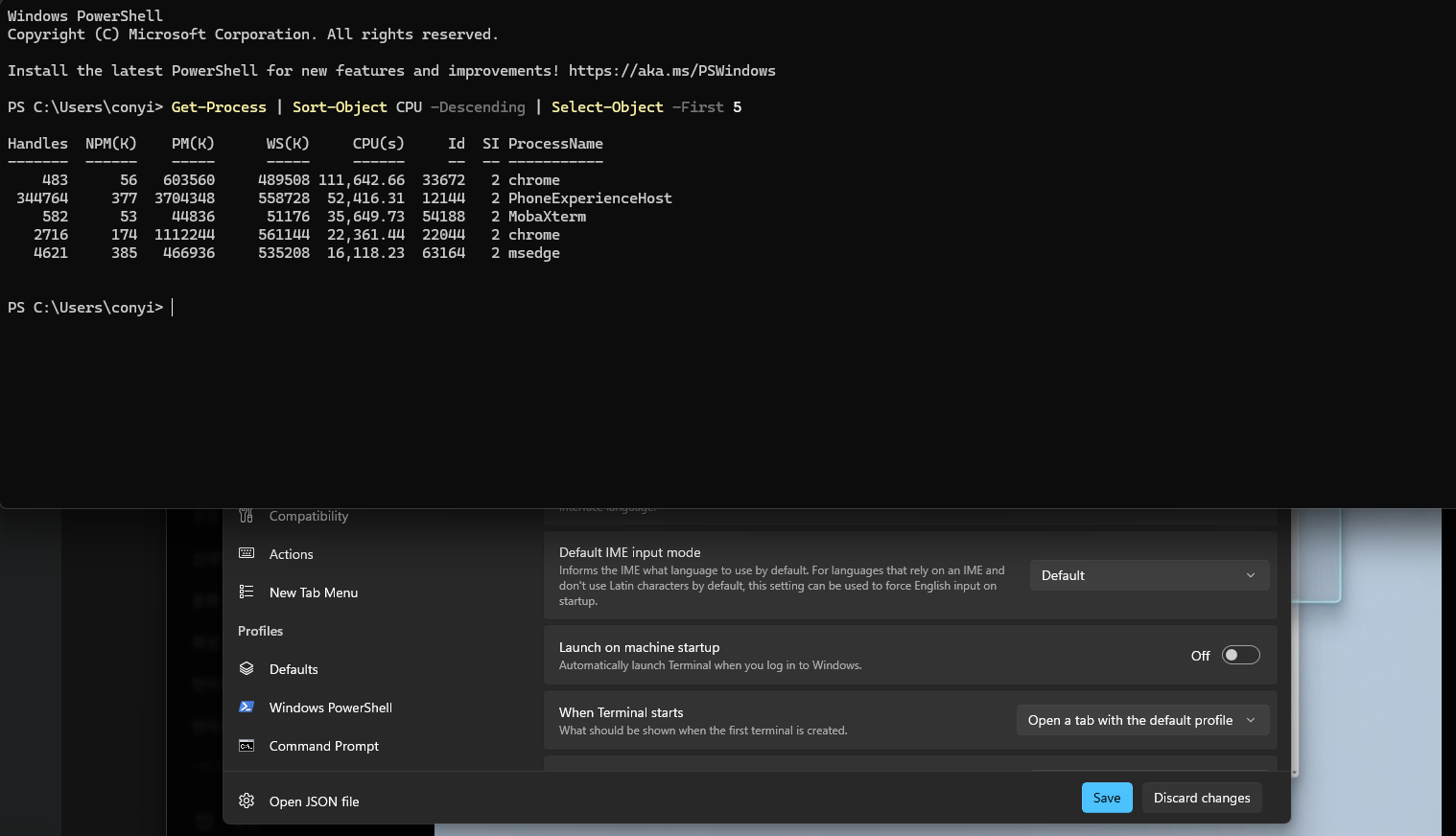Click the 'When Terminal starts' title text
The height and width of the screenshot is (836, 1456).
[x=621, y=712]
